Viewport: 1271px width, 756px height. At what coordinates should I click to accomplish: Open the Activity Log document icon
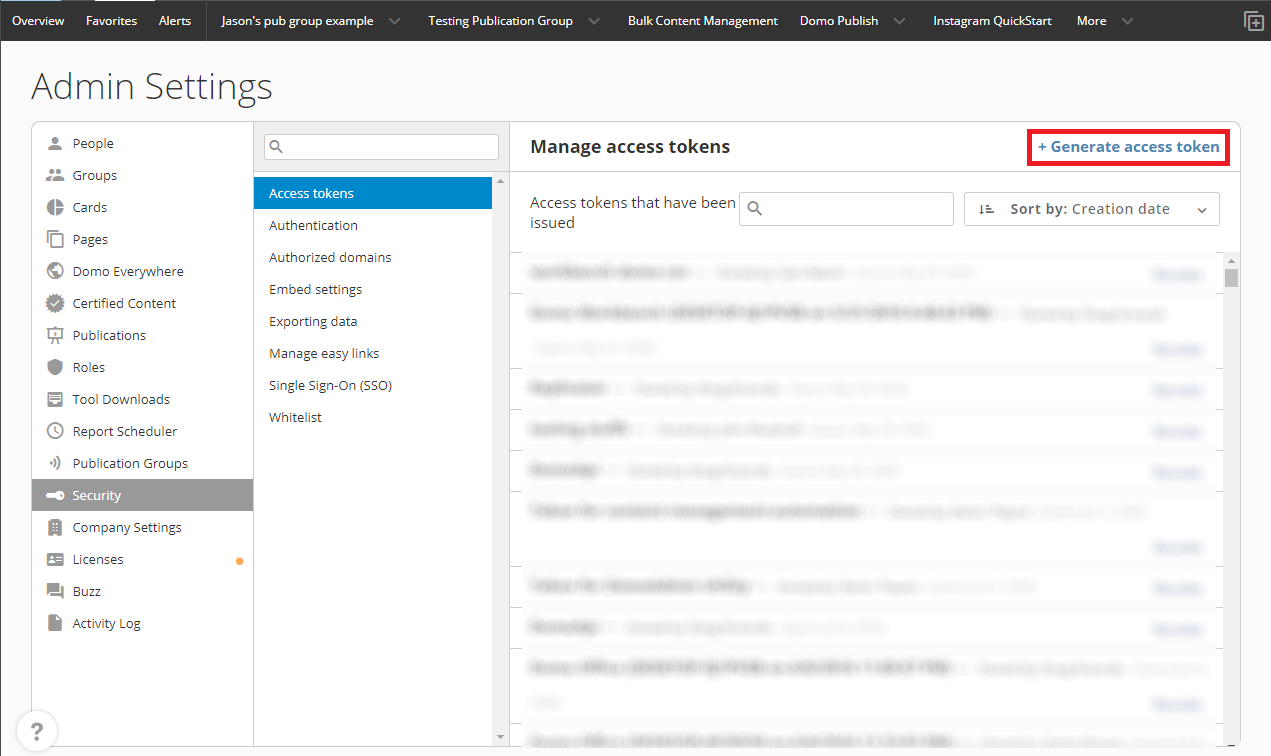tap(56, 623)
